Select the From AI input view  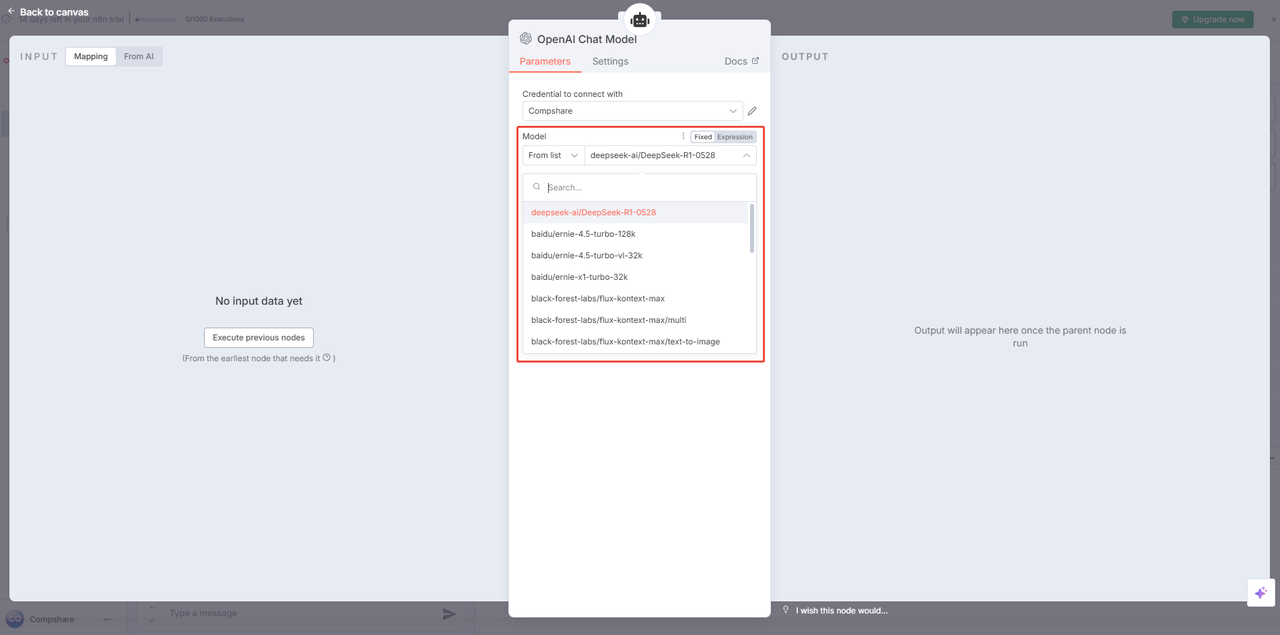click(x=139, y=57)
